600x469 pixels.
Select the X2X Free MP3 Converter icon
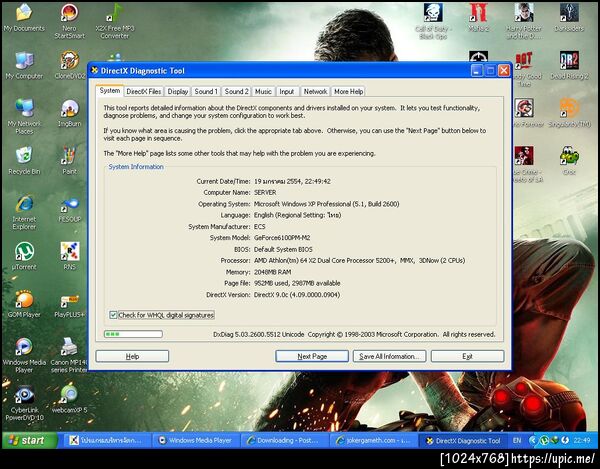(x=114, y=21)
